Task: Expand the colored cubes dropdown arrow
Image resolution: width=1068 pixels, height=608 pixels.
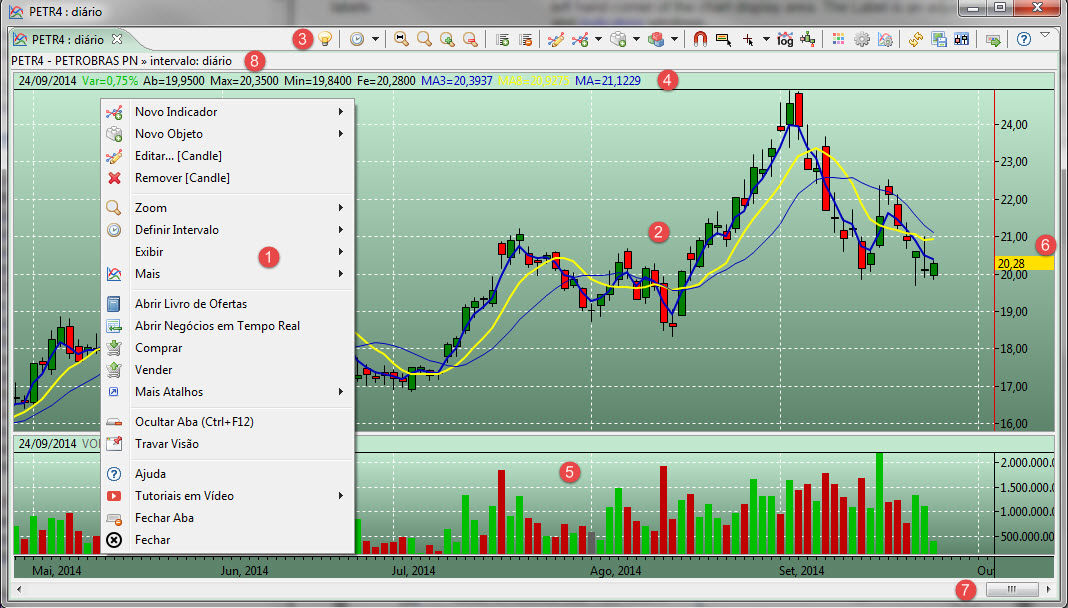Action: [674, 39]
